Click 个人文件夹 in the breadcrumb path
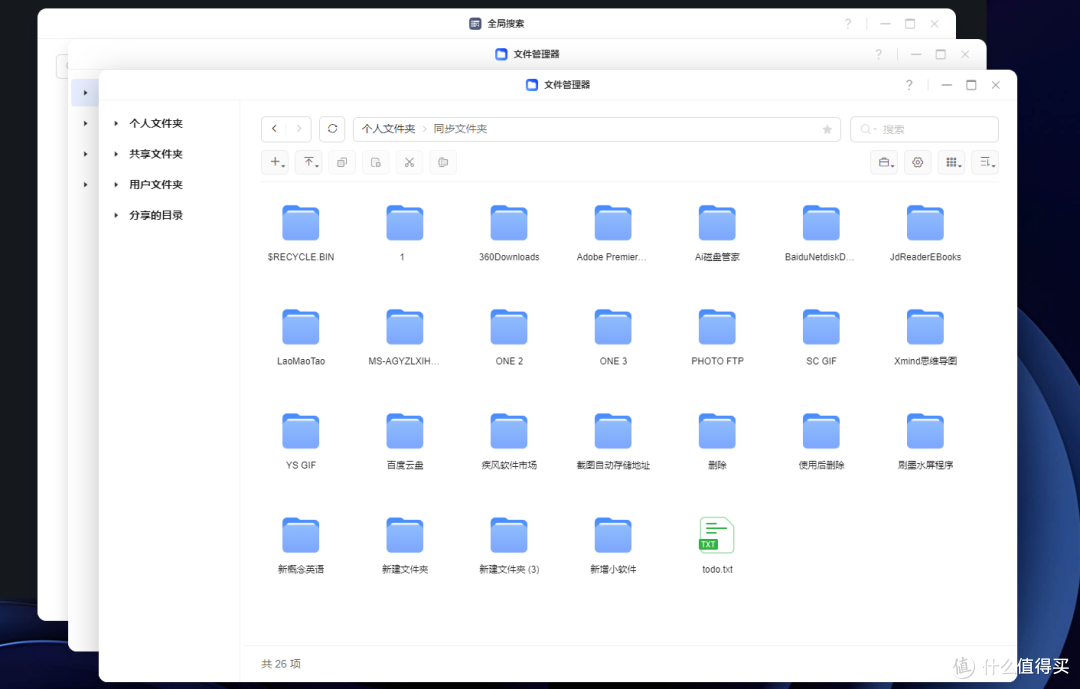Screen dimensions: 1080x689 (x=388, y=130)
